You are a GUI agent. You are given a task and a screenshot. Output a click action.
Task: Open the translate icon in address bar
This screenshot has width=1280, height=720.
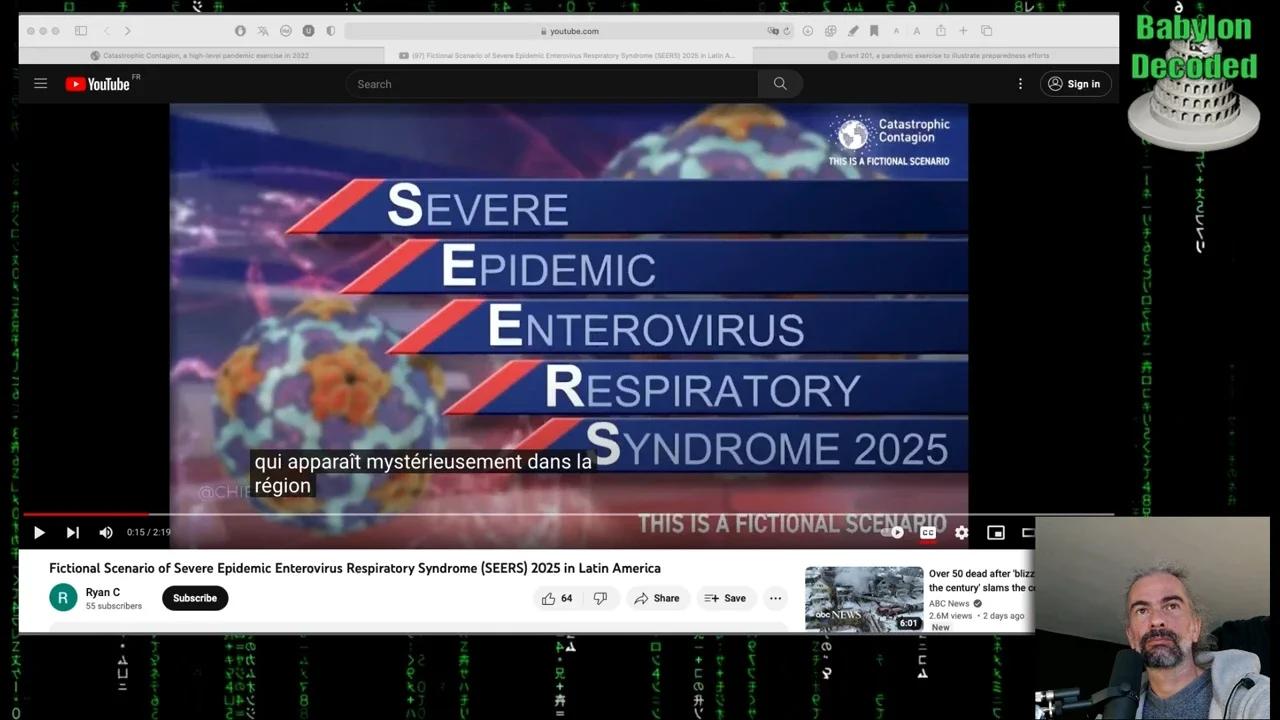(772, 31)
